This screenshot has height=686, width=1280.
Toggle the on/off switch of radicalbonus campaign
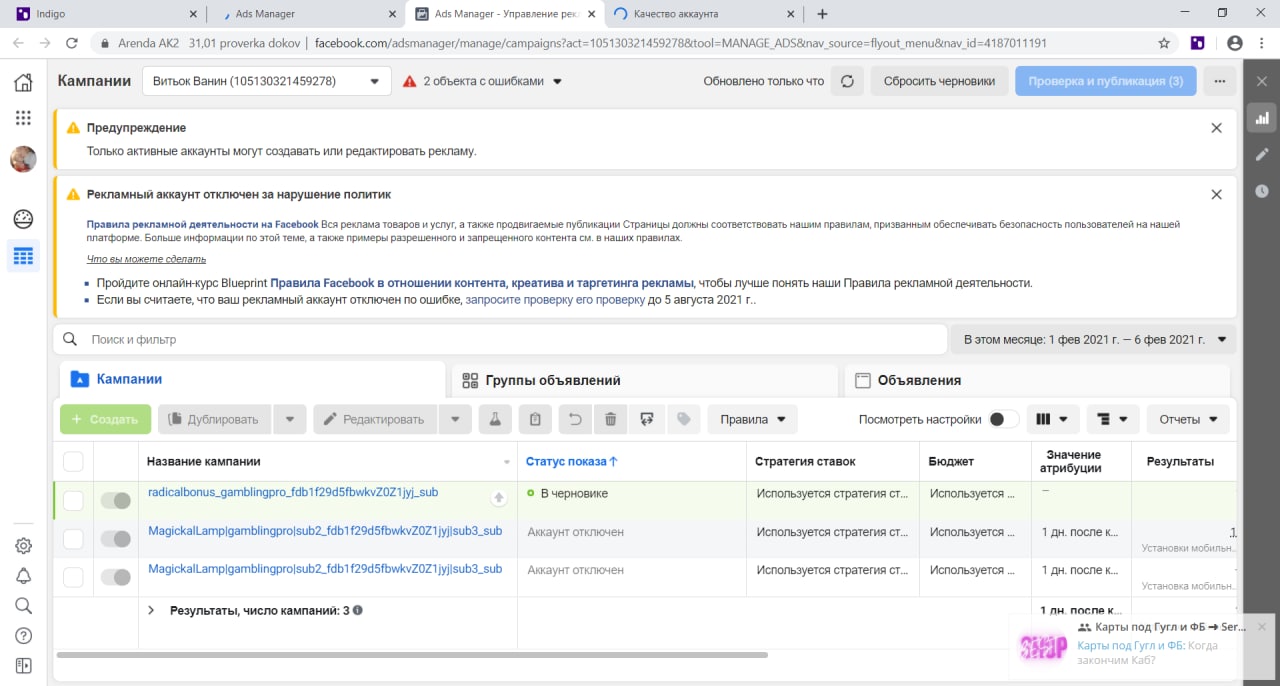[x=116, y=501]
